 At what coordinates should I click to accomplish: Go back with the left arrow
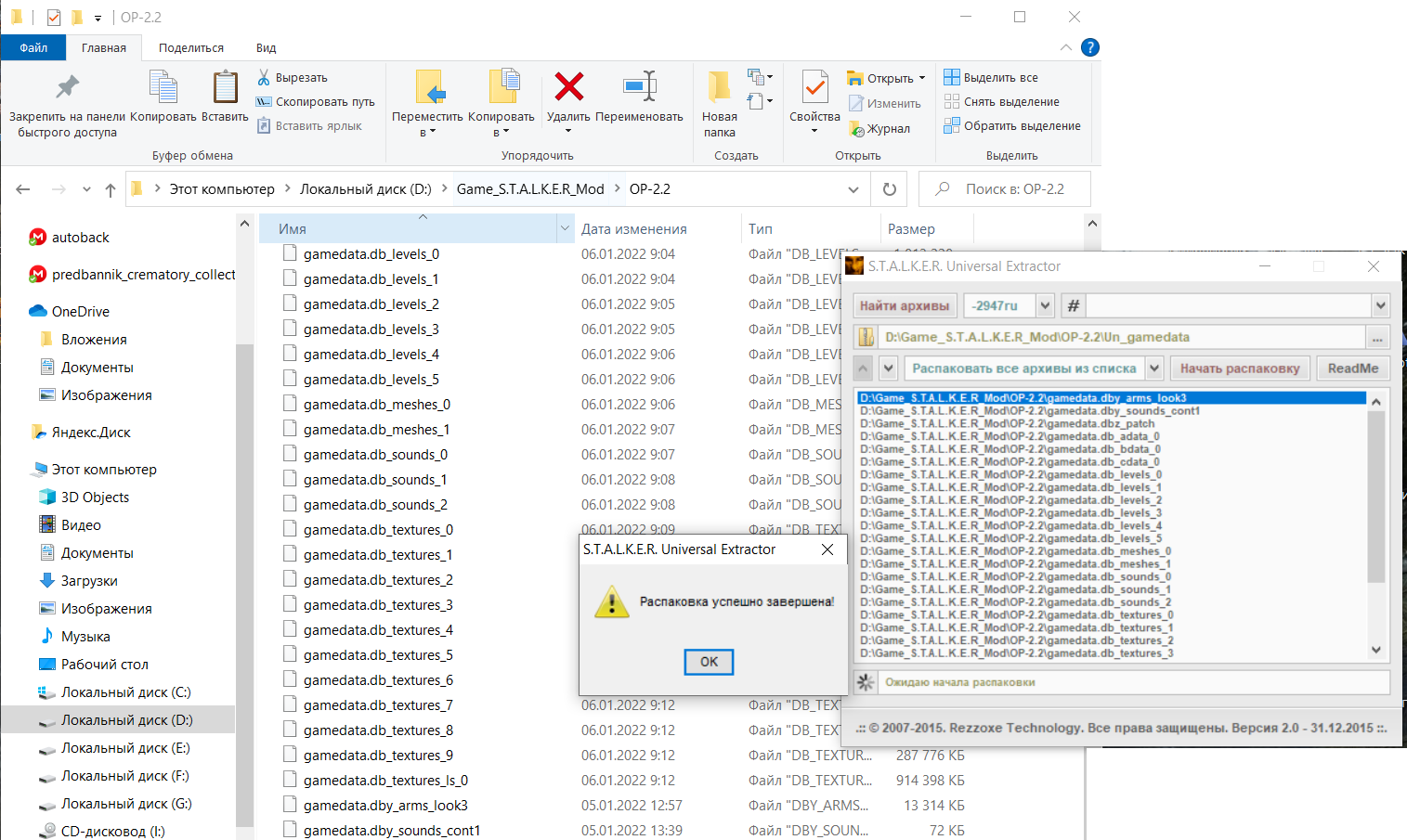point(23,189)
